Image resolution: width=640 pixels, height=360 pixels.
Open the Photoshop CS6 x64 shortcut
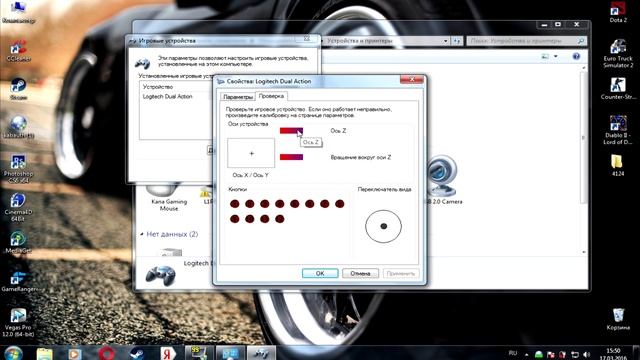18,169
